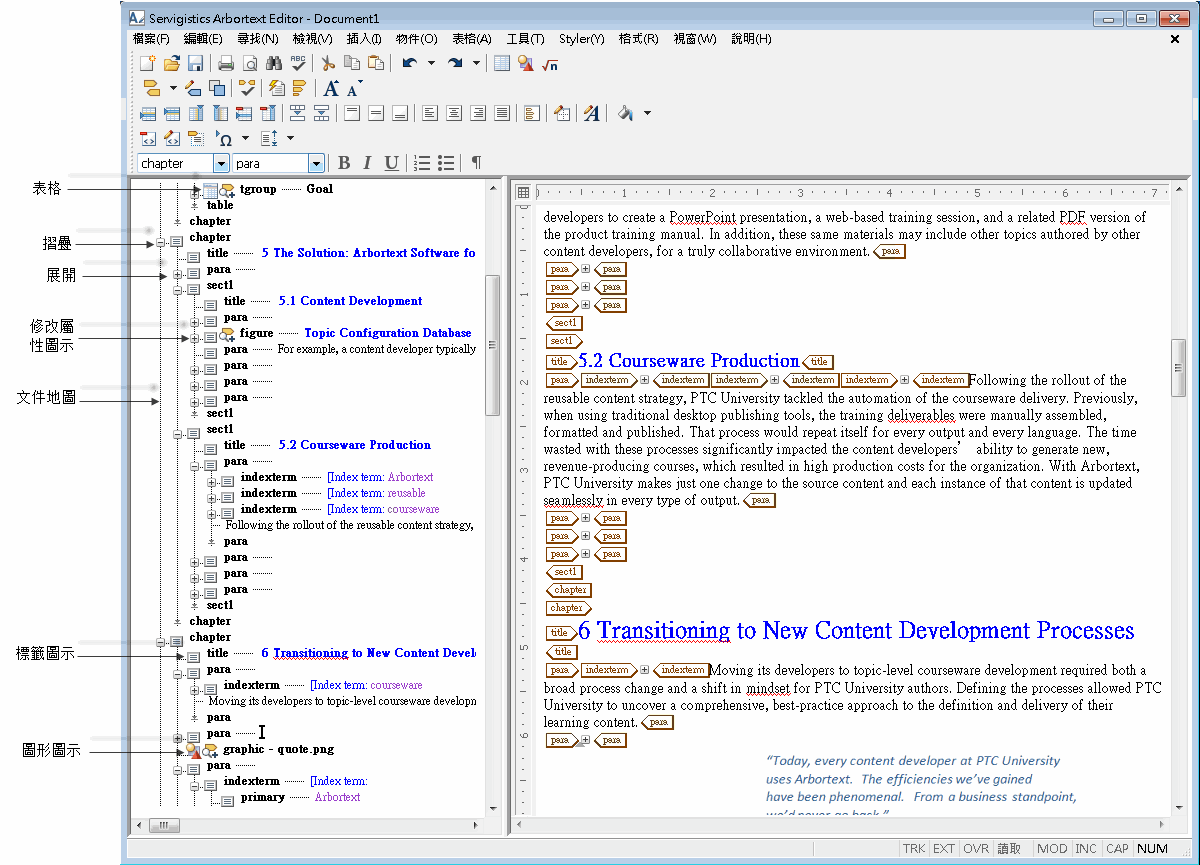This screenshot has width=1200, height=865.
Task: Collapse the chapter node above title 5
Action: [160, 242]
